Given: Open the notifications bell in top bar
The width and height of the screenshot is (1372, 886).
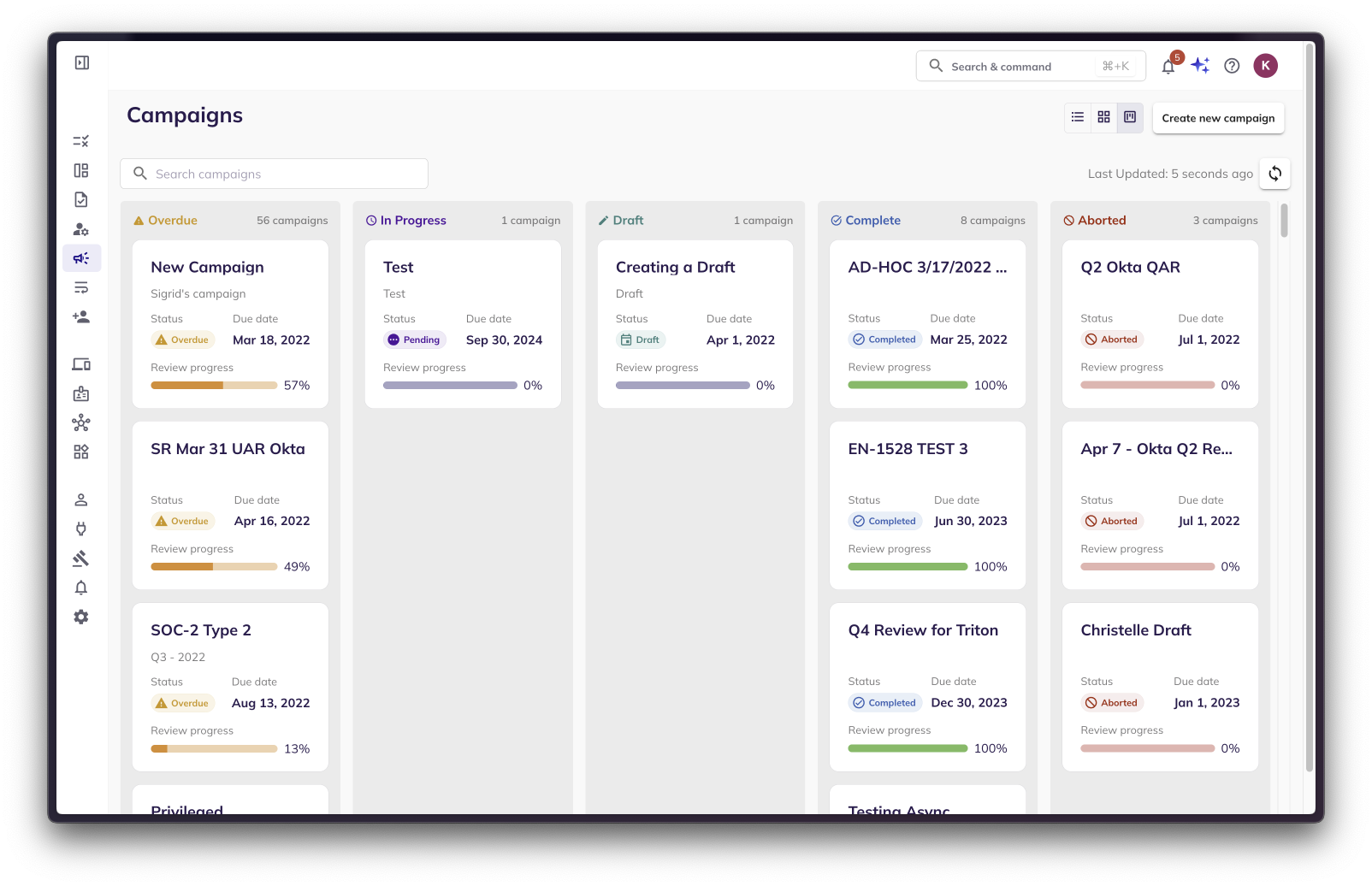Looking at the screenshot, I should click(1168, 66).
